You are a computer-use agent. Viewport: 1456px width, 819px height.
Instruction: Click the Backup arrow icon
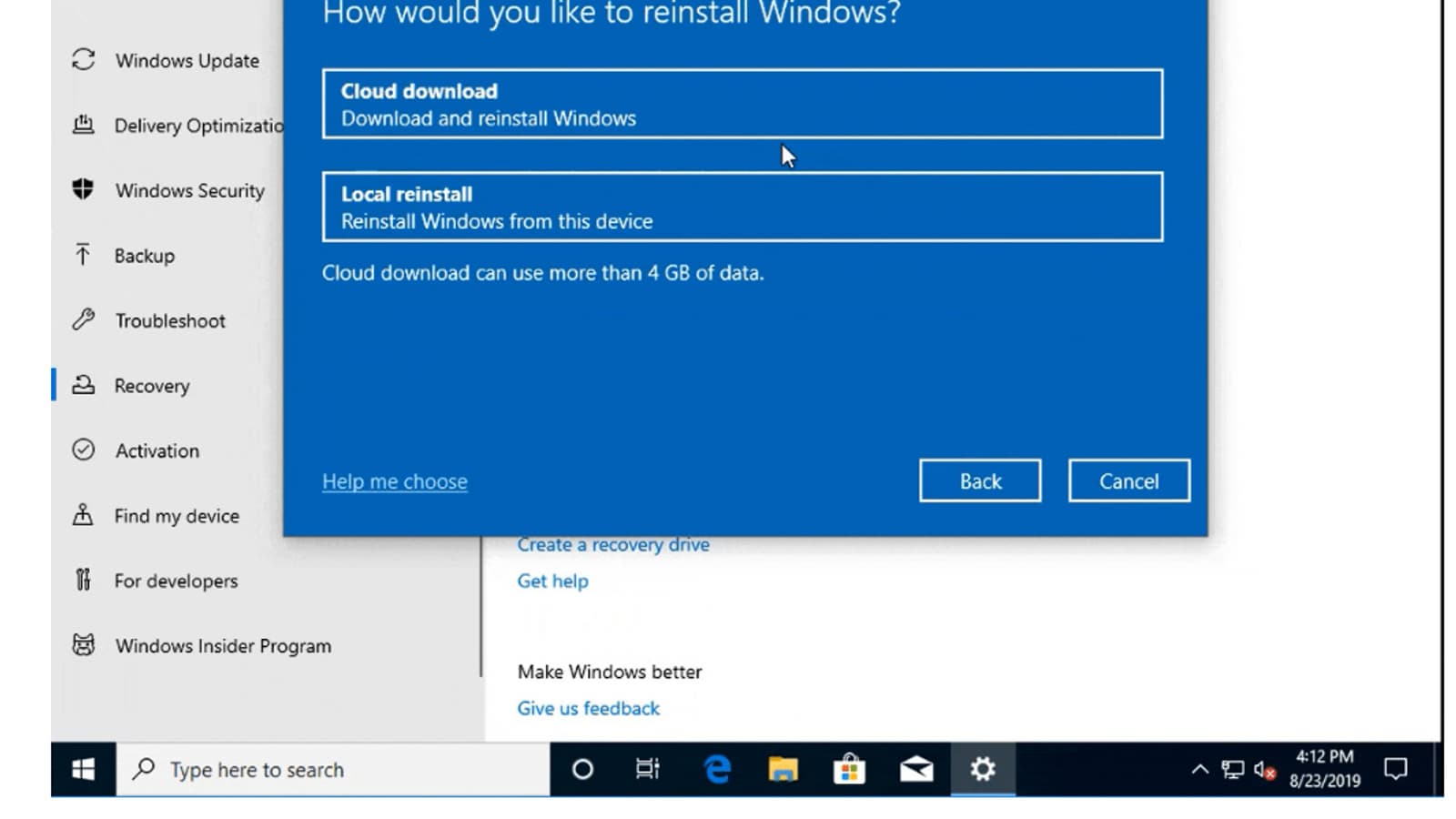(83, 255)
